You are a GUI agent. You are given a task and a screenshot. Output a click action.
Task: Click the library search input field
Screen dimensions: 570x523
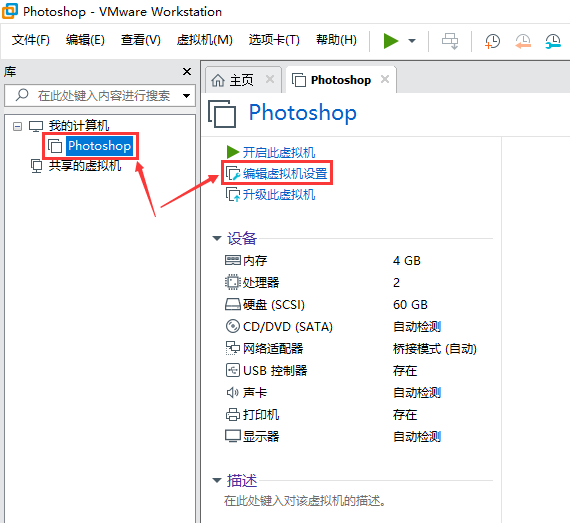pyautogui.click(x=100, y=96)
